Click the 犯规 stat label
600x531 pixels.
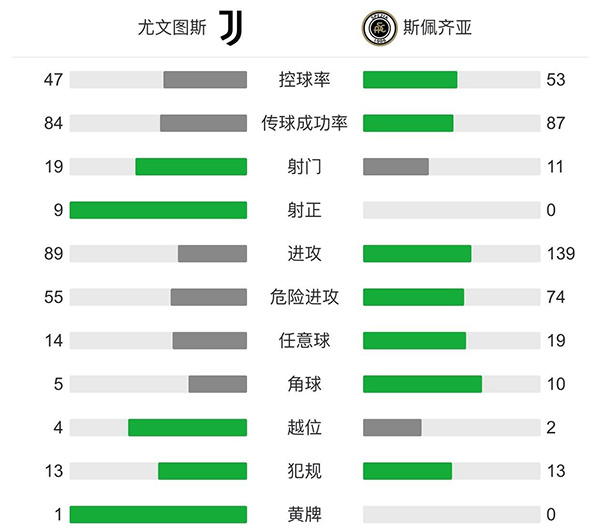click(x=304, y=471)
